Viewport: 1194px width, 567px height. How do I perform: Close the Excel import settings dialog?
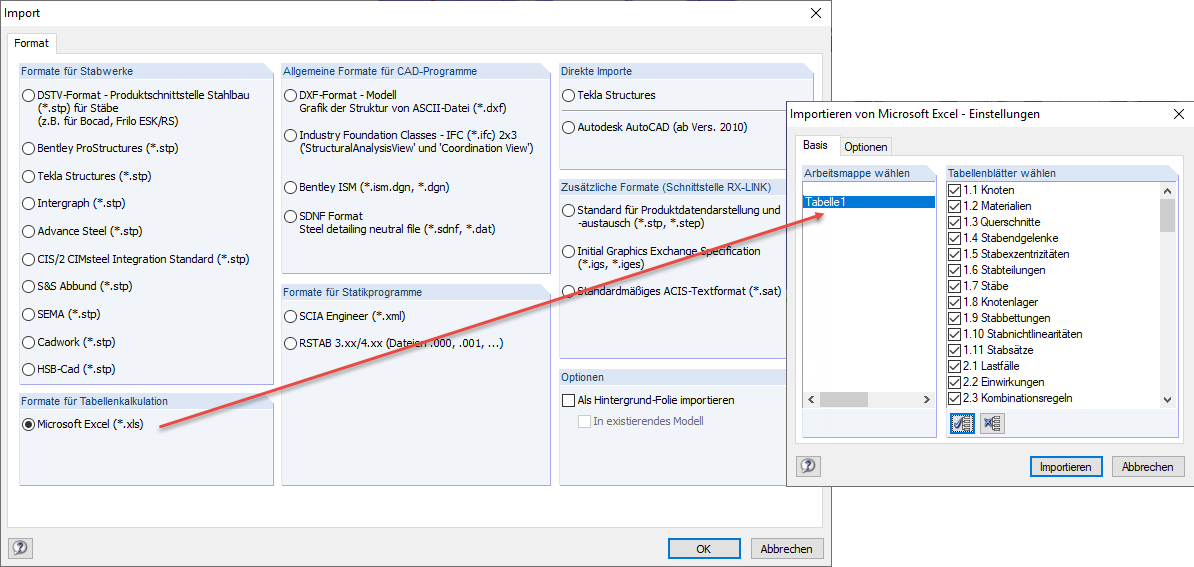click(x=1179, y=114)
